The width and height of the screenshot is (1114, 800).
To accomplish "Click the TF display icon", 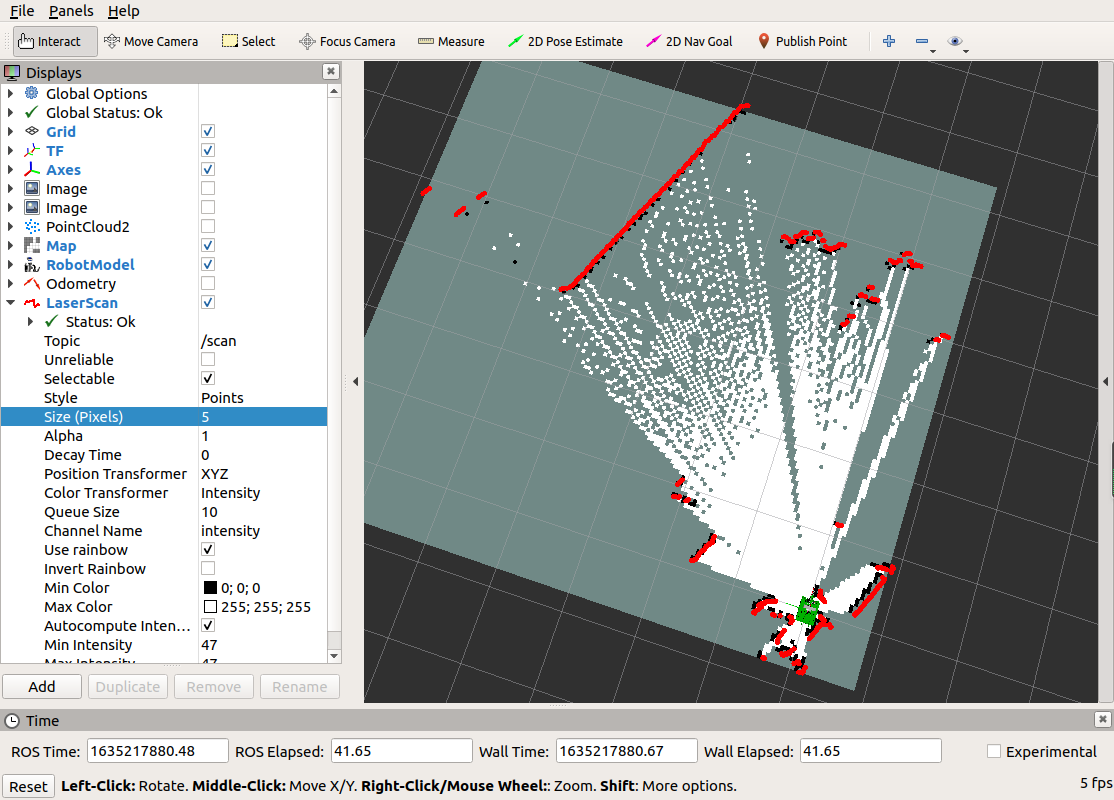I will (32, 150).
